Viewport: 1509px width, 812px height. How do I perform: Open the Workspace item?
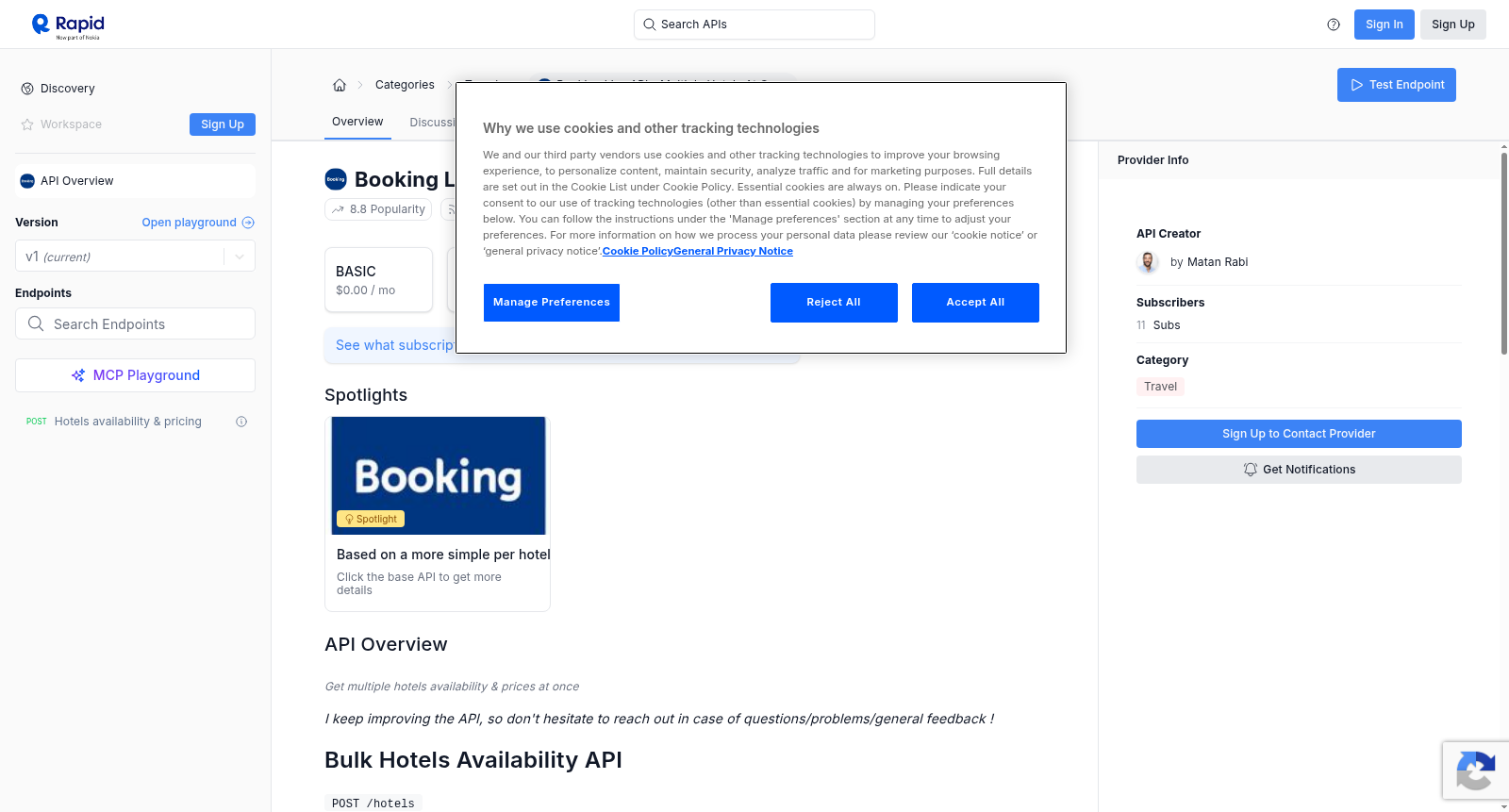click(71, 124)
